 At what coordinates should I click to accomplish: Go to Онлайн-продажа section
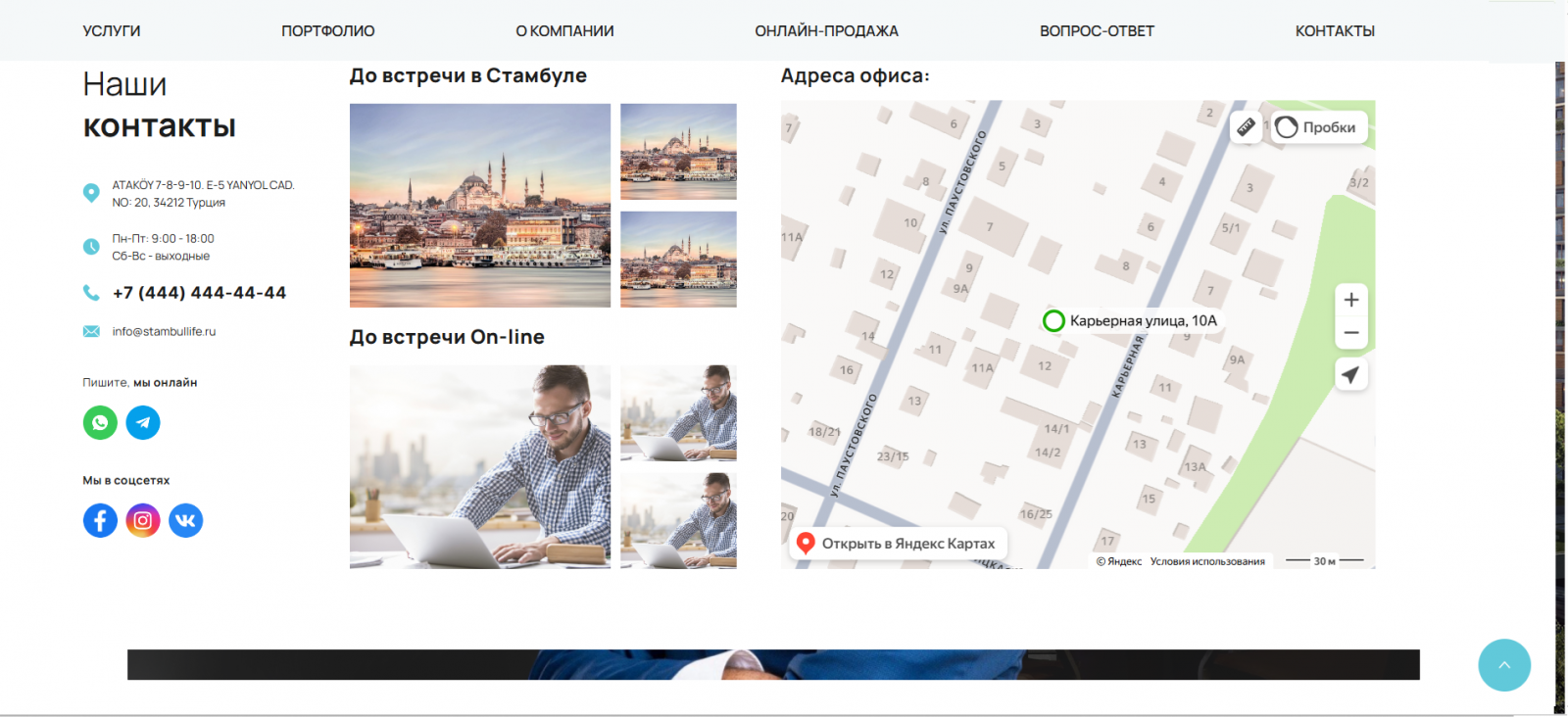coord(826,31)
